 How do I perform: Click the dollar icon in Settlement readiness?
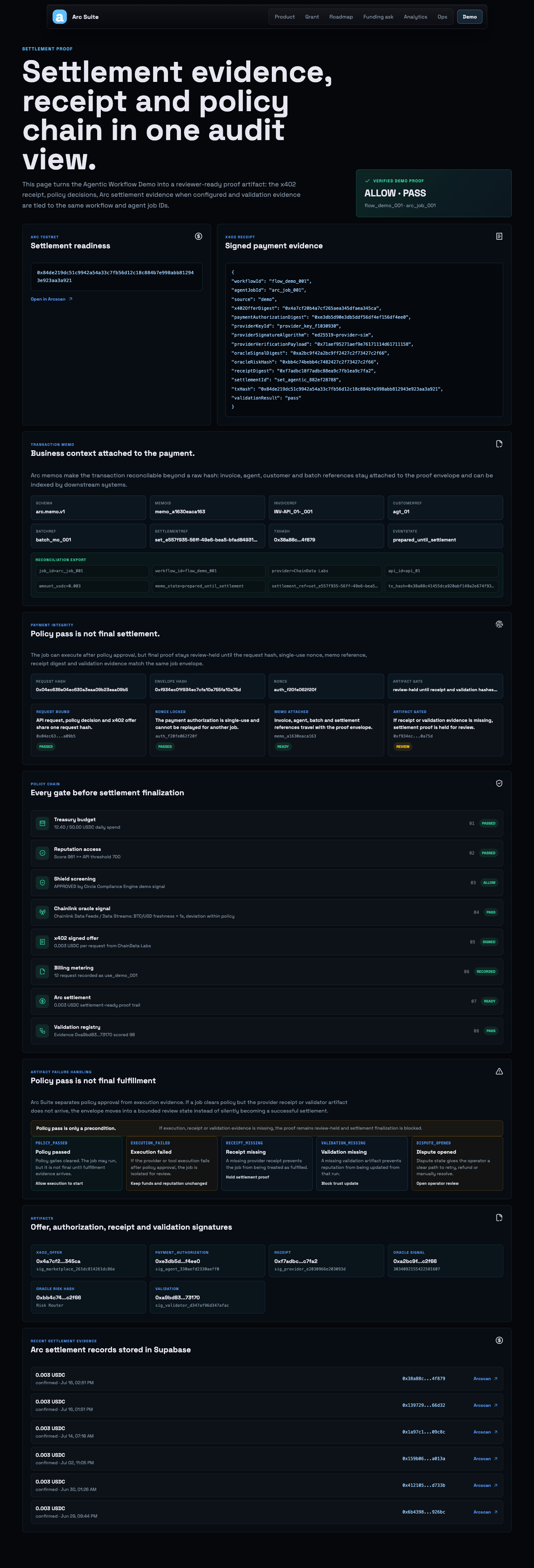(198, 236)
